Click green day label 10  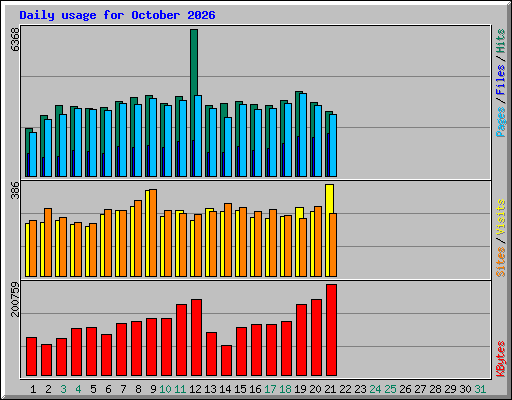165,389
